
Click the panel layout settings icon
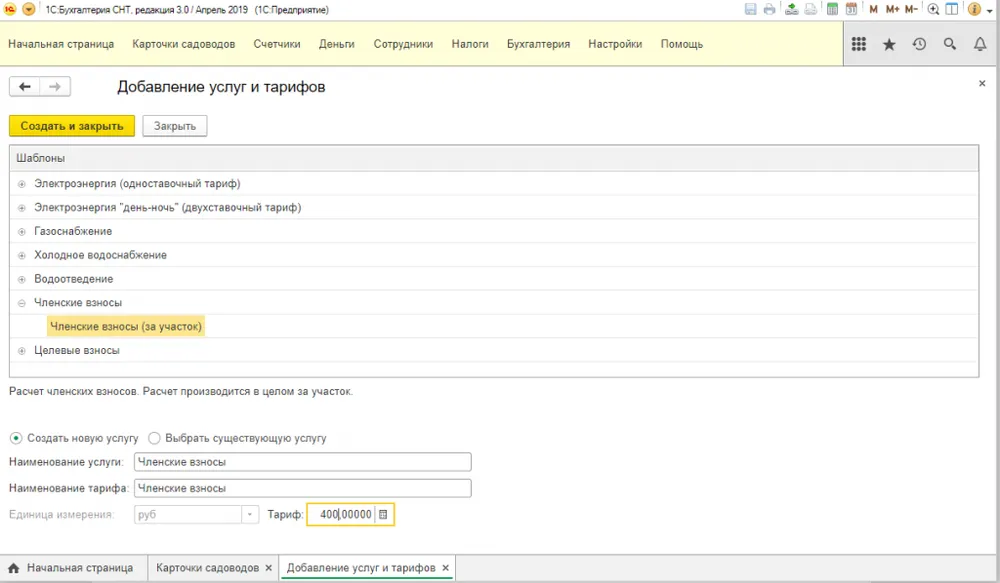952,9
